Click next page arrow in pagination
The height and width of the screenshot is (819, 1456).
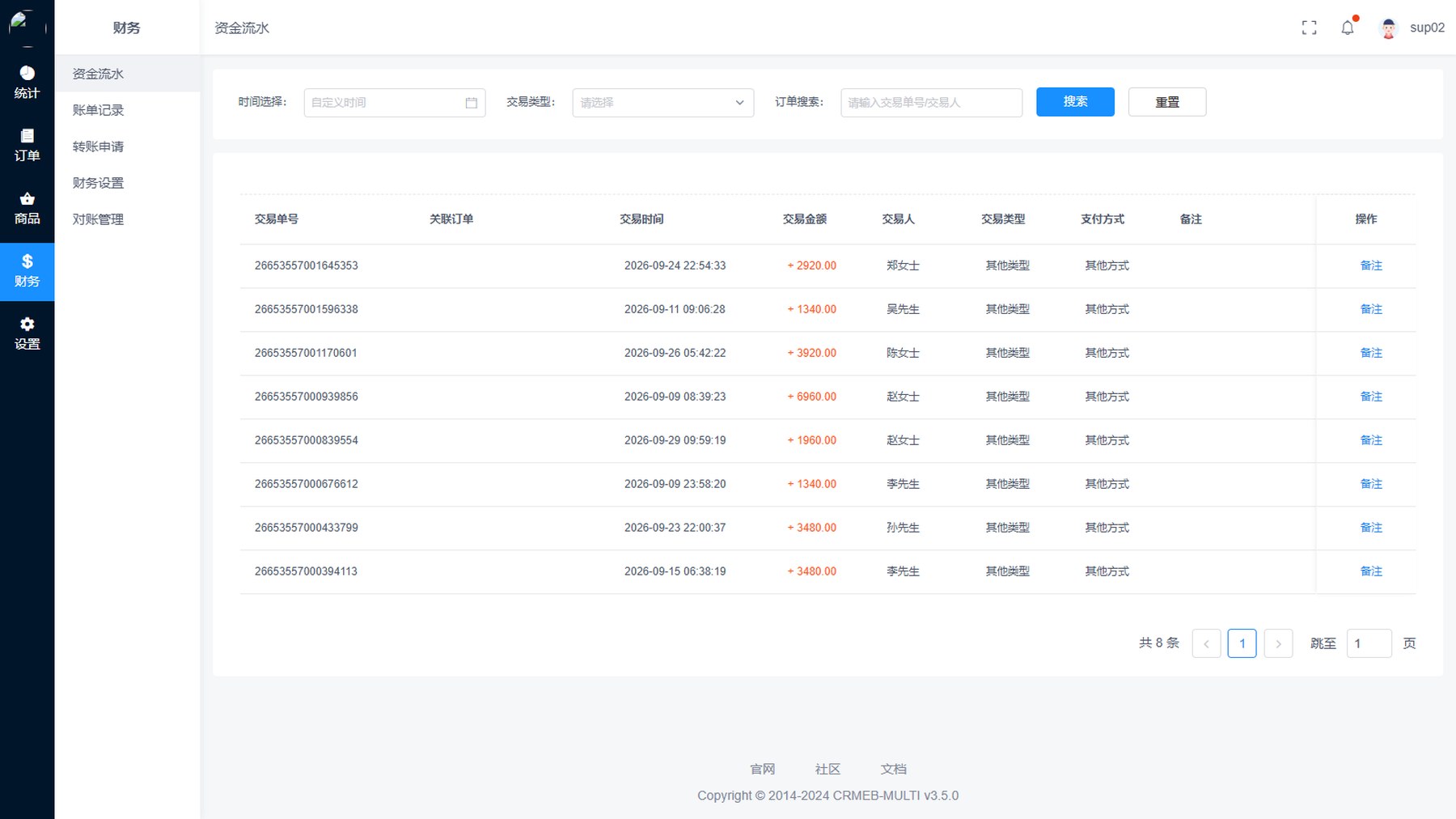(1278, 643)
